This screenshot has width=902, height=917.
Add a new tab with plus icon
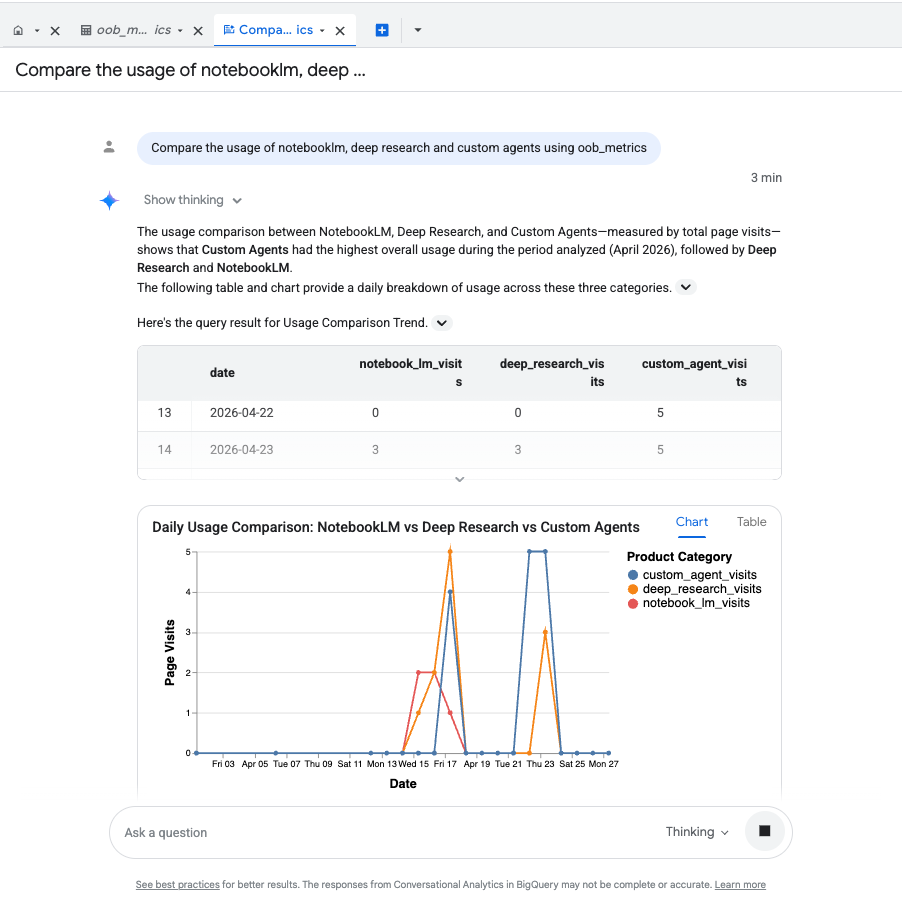pyautogui.click(x=382, y=30)
